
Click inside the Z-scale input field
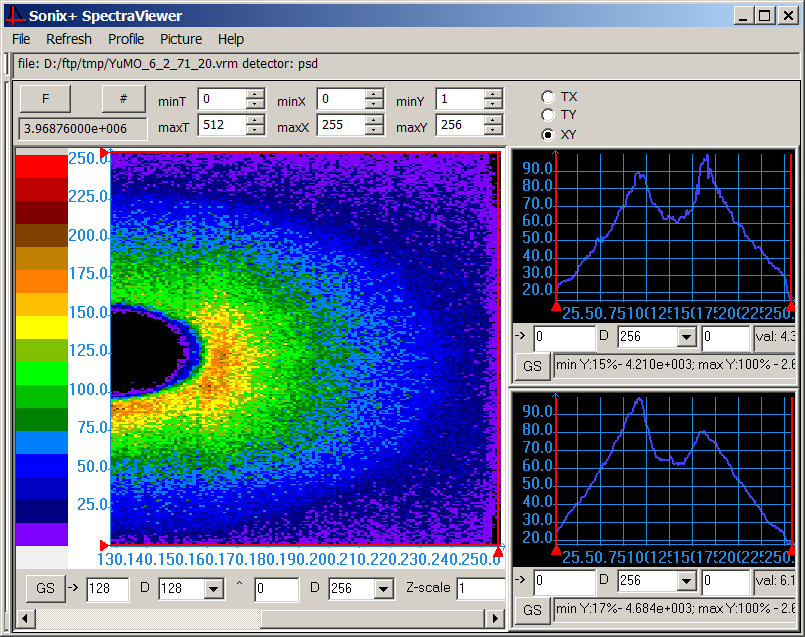click(481, 589)
